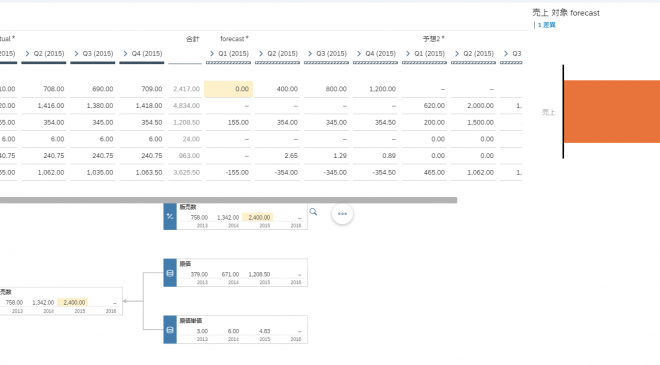
Task: Expand Q1 (2015) under the 予想2 version
Action: [408, 53]
